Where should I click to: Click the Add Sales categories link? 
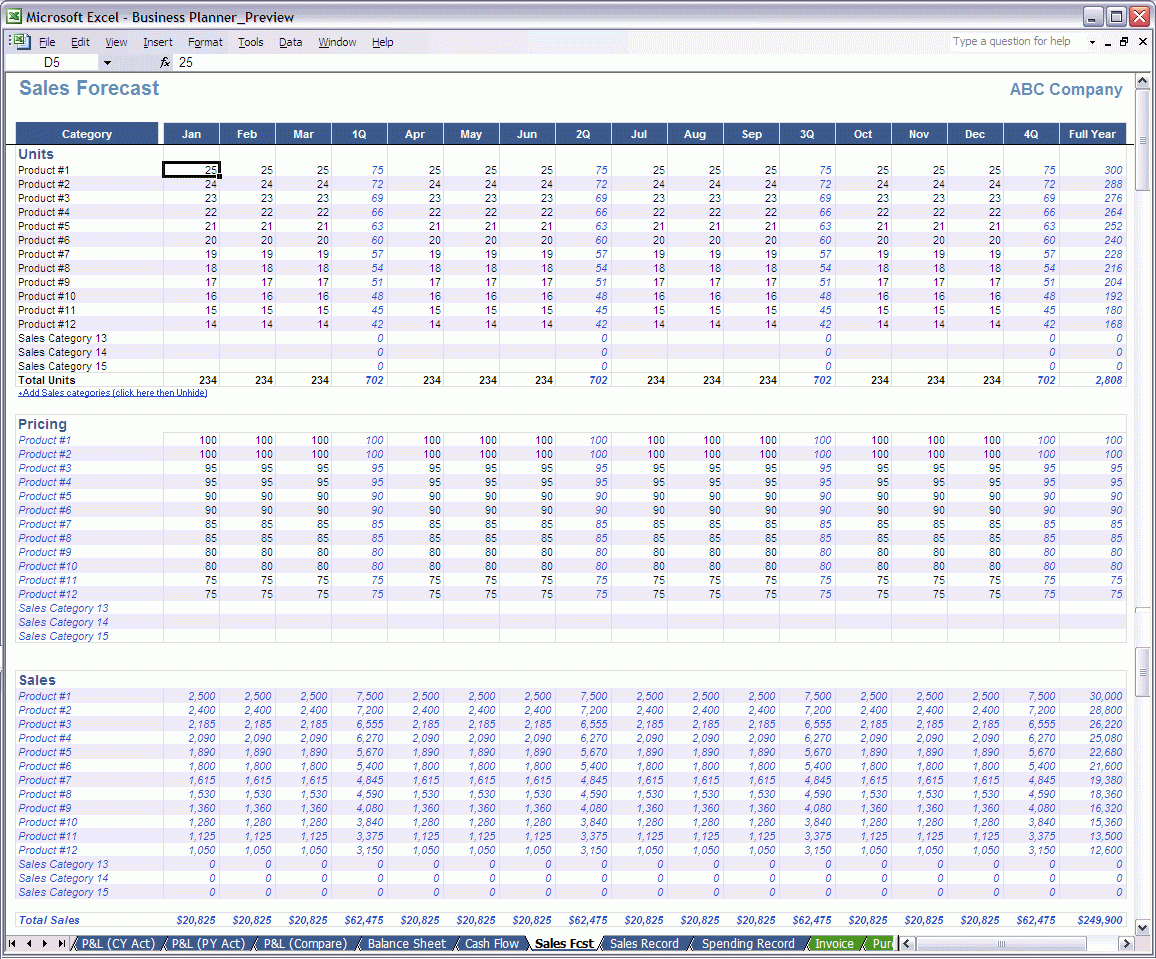[112, 393]
